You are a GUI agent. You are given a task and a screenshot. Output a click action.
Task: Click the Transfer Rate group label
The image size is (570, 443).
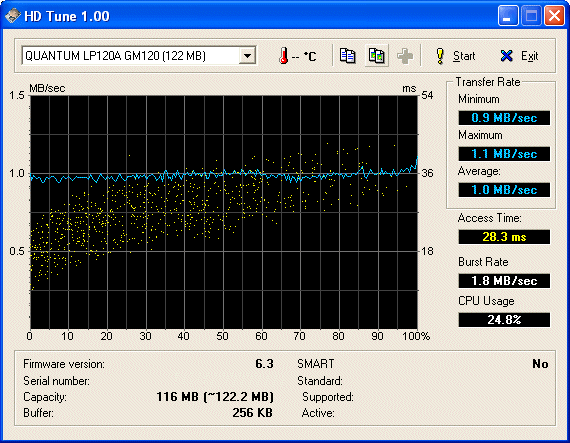pos(488,82)
